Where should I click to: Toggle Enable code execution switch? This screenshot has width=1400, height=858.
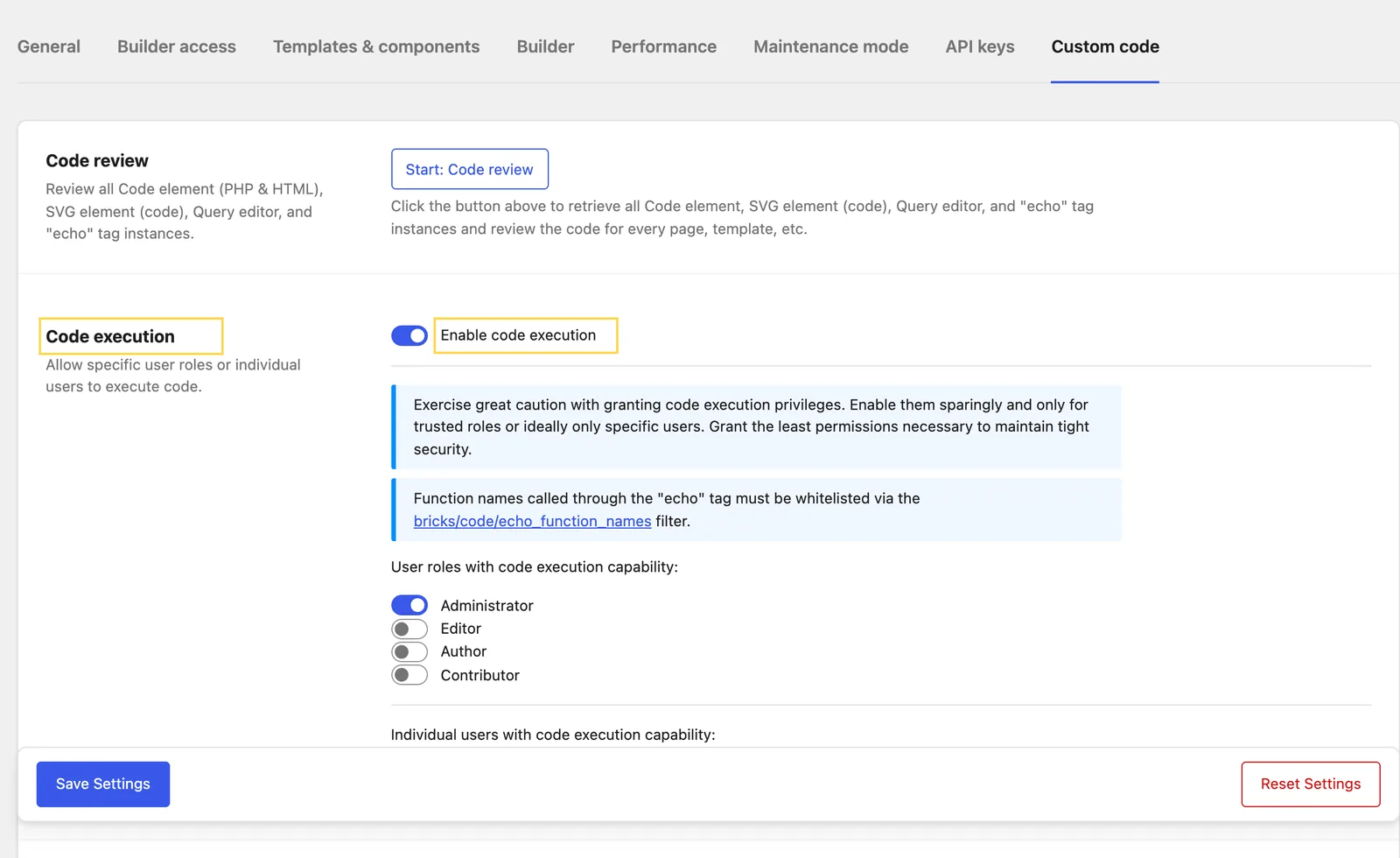(x=409, y=335)
